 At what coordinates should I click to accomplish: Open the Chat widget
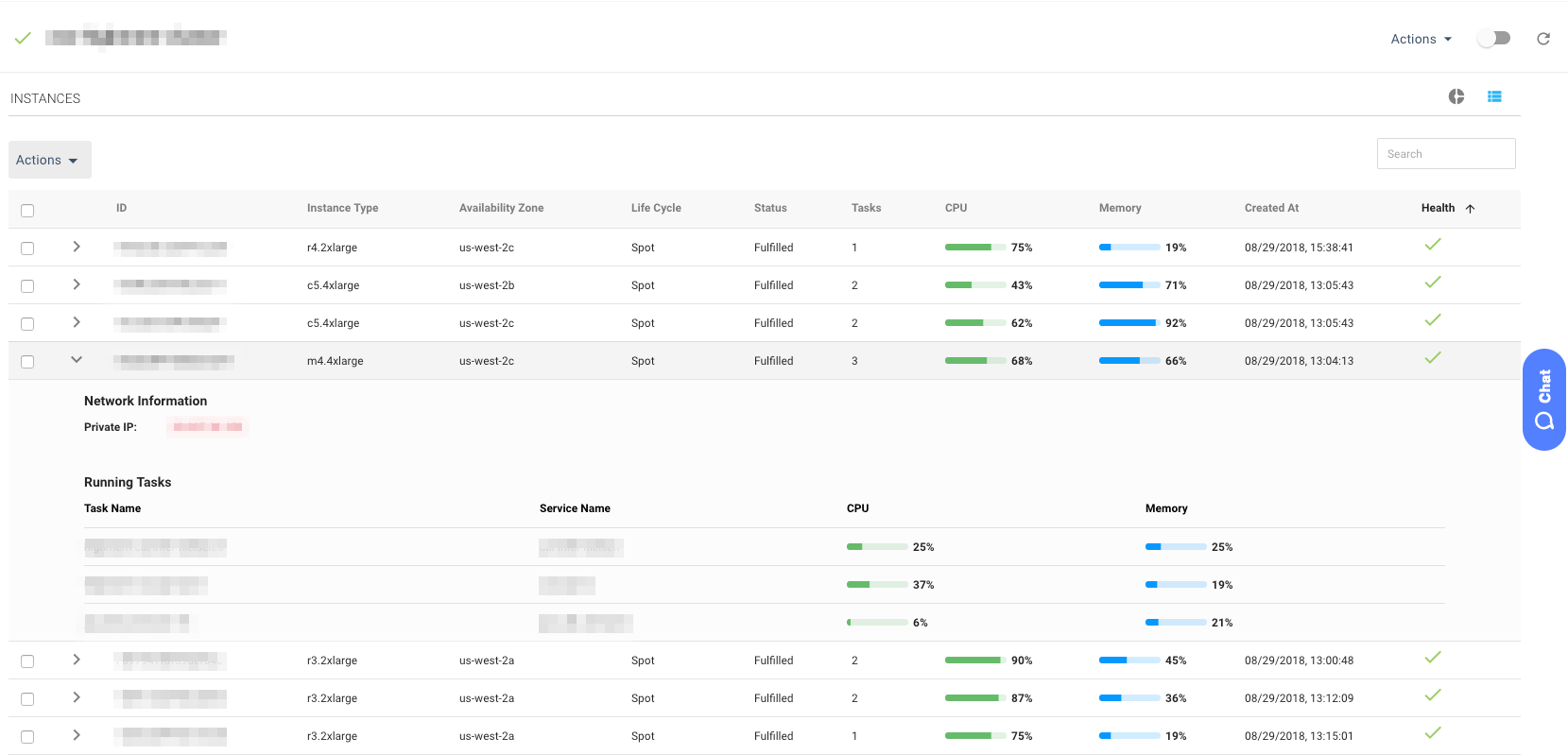1544,400
